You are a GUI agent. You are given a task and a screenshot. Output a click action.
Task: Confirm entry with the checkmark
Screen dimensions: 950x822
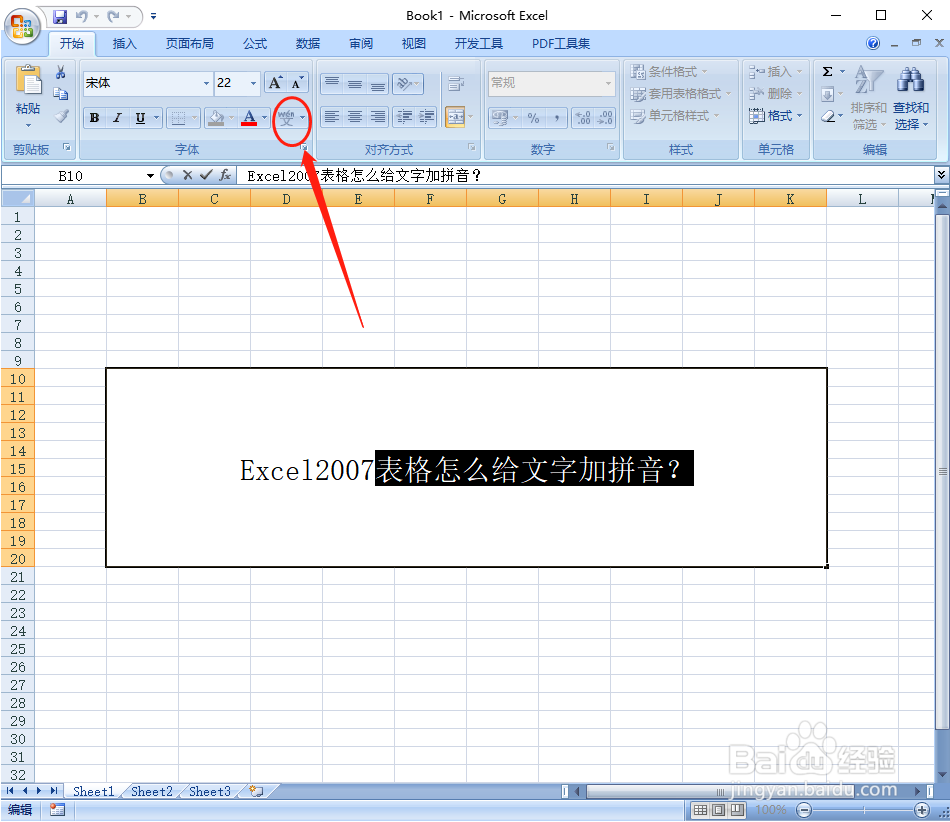coord(206,175)
